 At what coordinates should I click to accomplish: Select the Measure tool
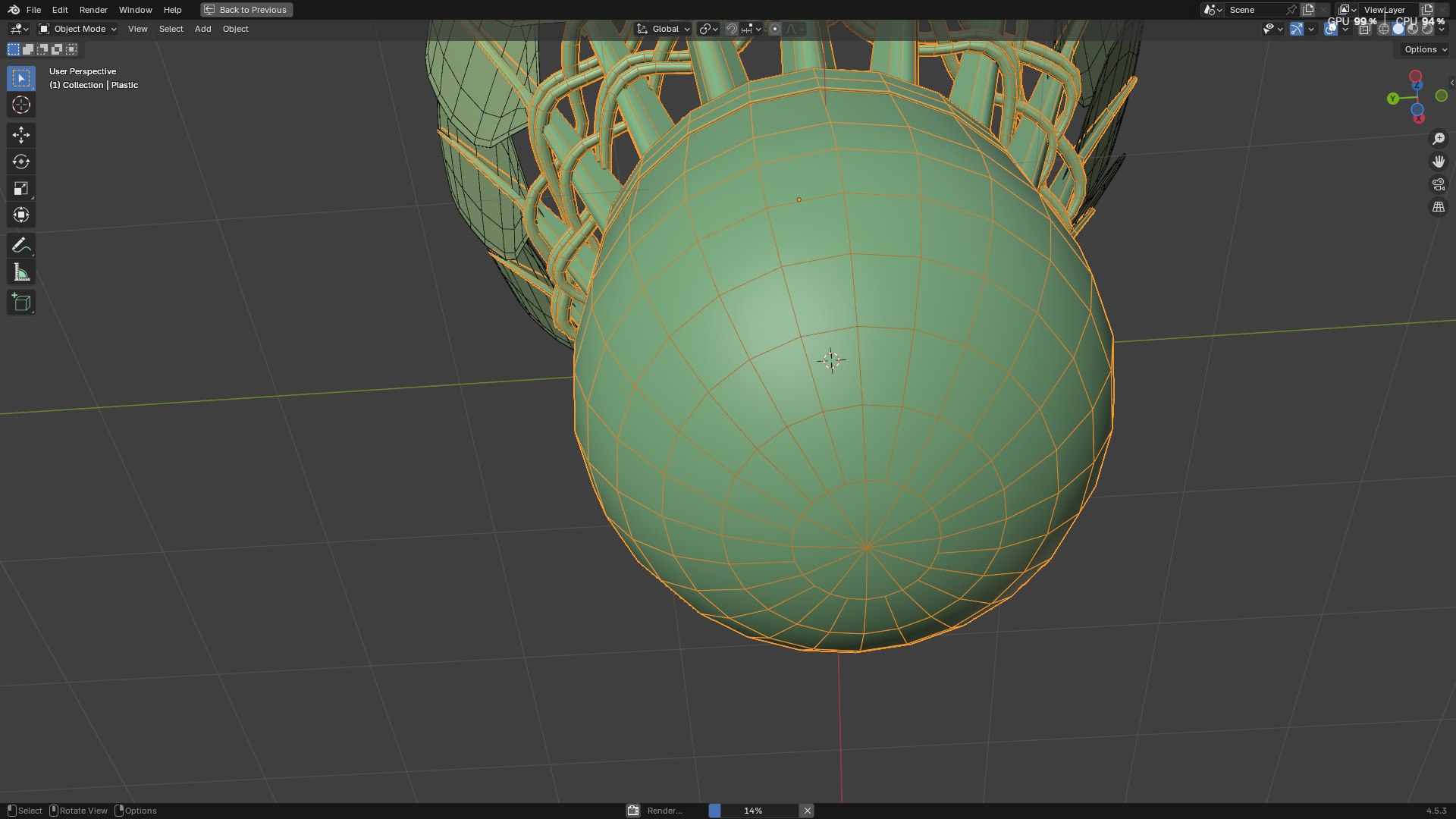pos(21,271)
